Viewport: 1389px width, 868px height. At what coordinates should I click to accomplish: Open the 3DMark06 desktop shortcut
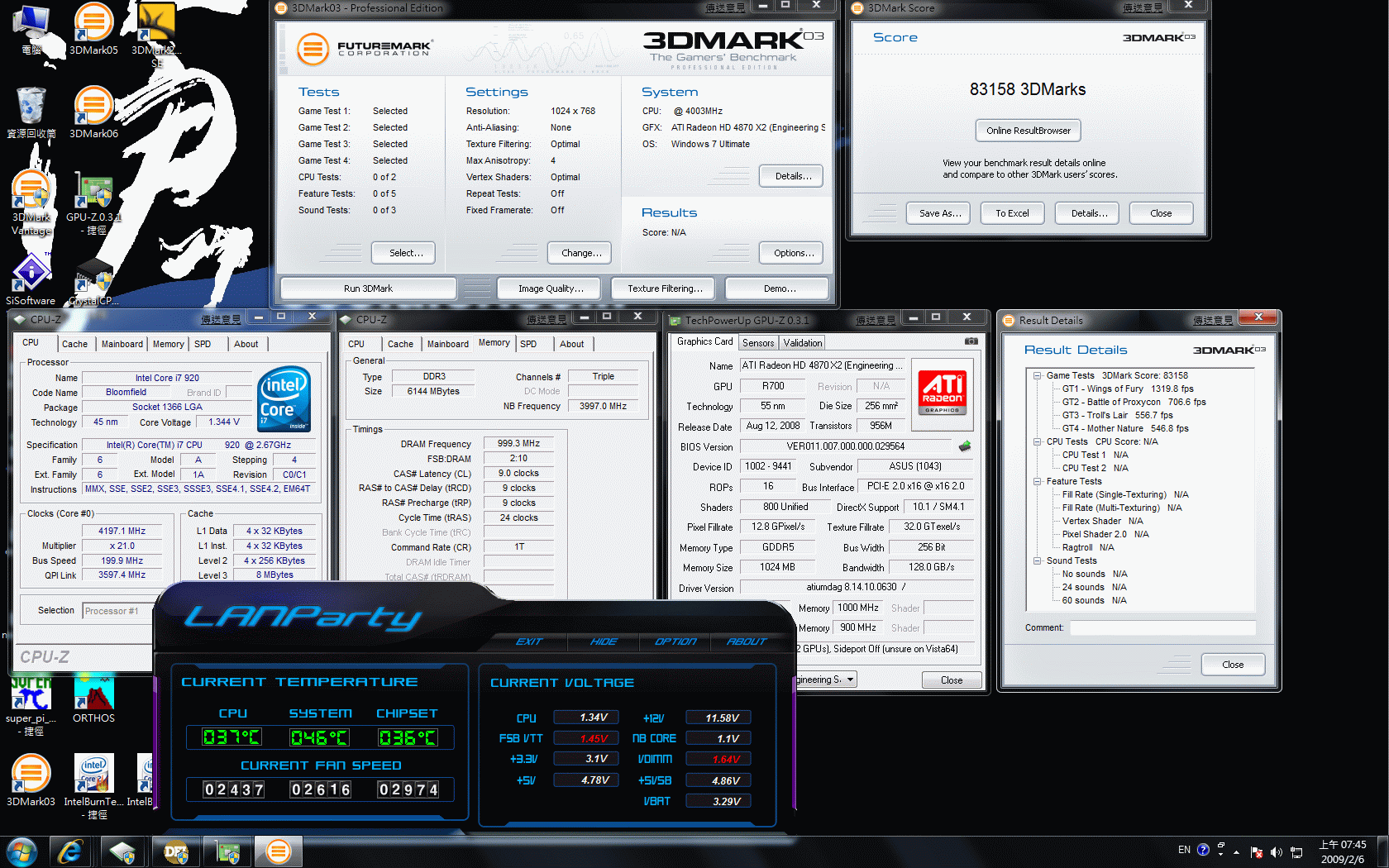[x=93, y=113]
